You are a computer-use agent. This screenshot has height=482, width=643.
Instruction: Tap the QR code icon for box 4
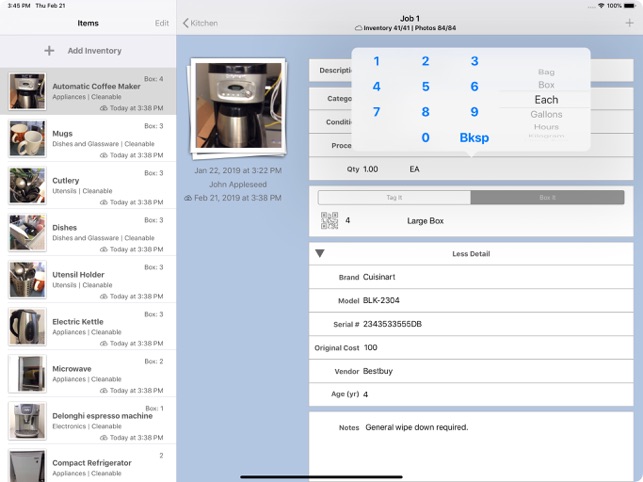[x=329, y=221]
